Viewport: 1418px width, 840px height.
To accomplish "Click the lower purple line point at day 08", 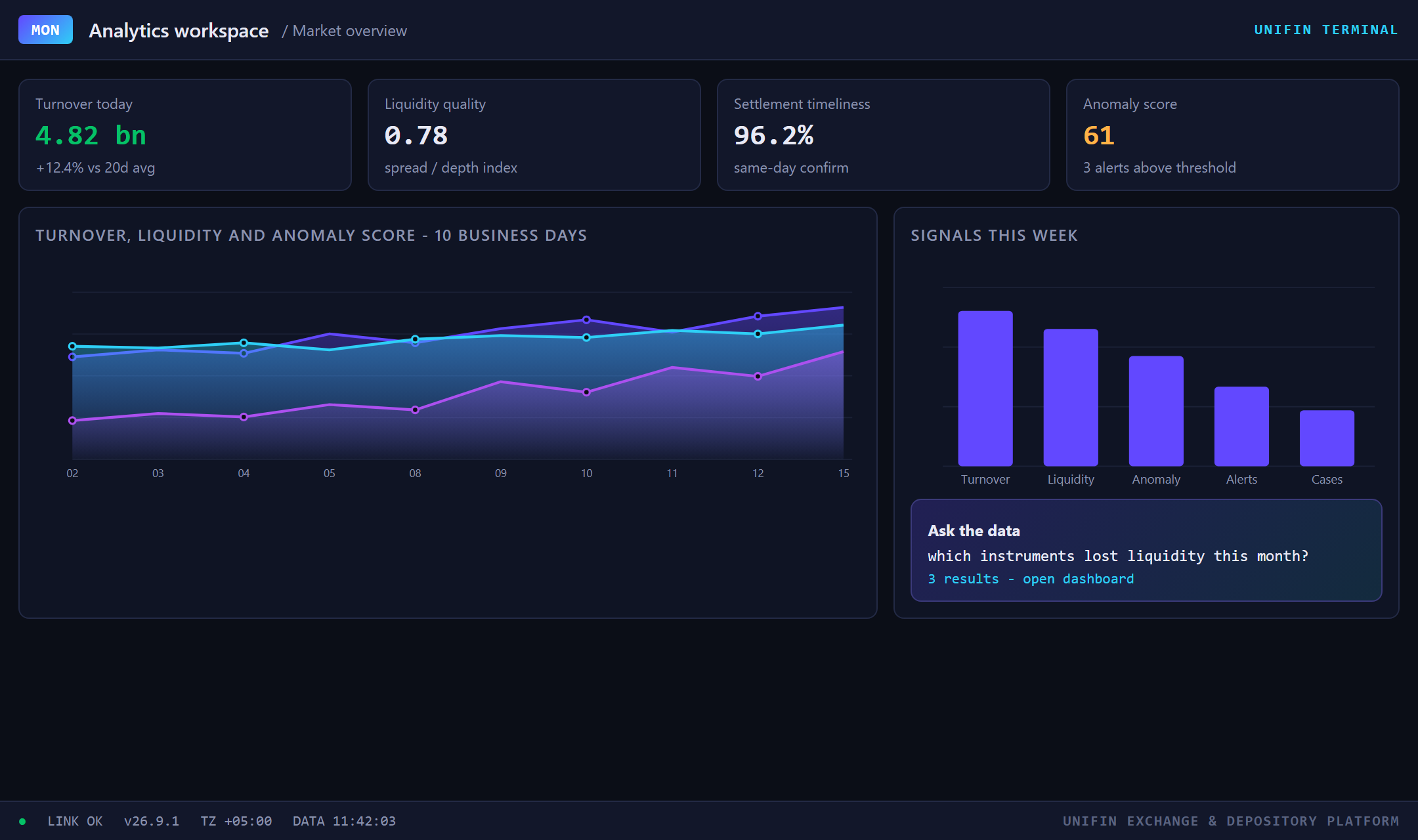I will tap(415, 410).
